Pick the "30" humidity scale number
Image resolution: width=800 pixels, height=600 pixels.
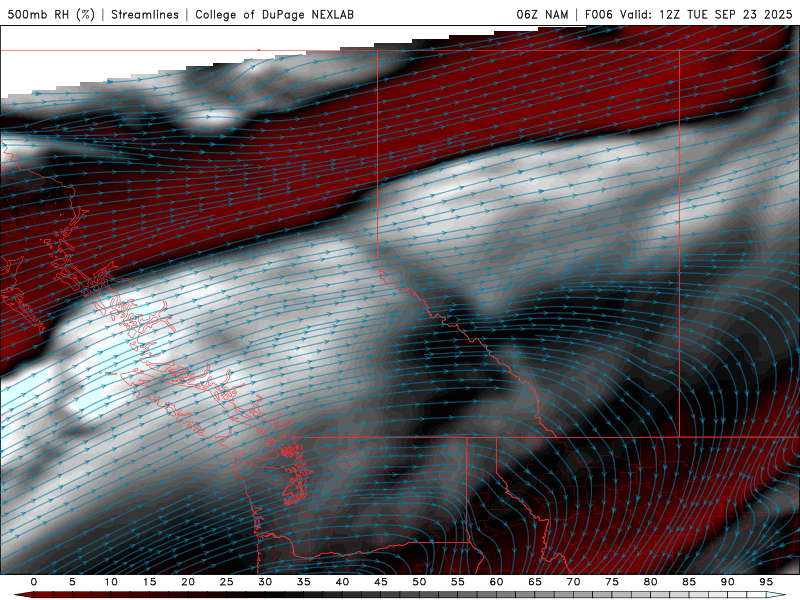pos(265,582)
